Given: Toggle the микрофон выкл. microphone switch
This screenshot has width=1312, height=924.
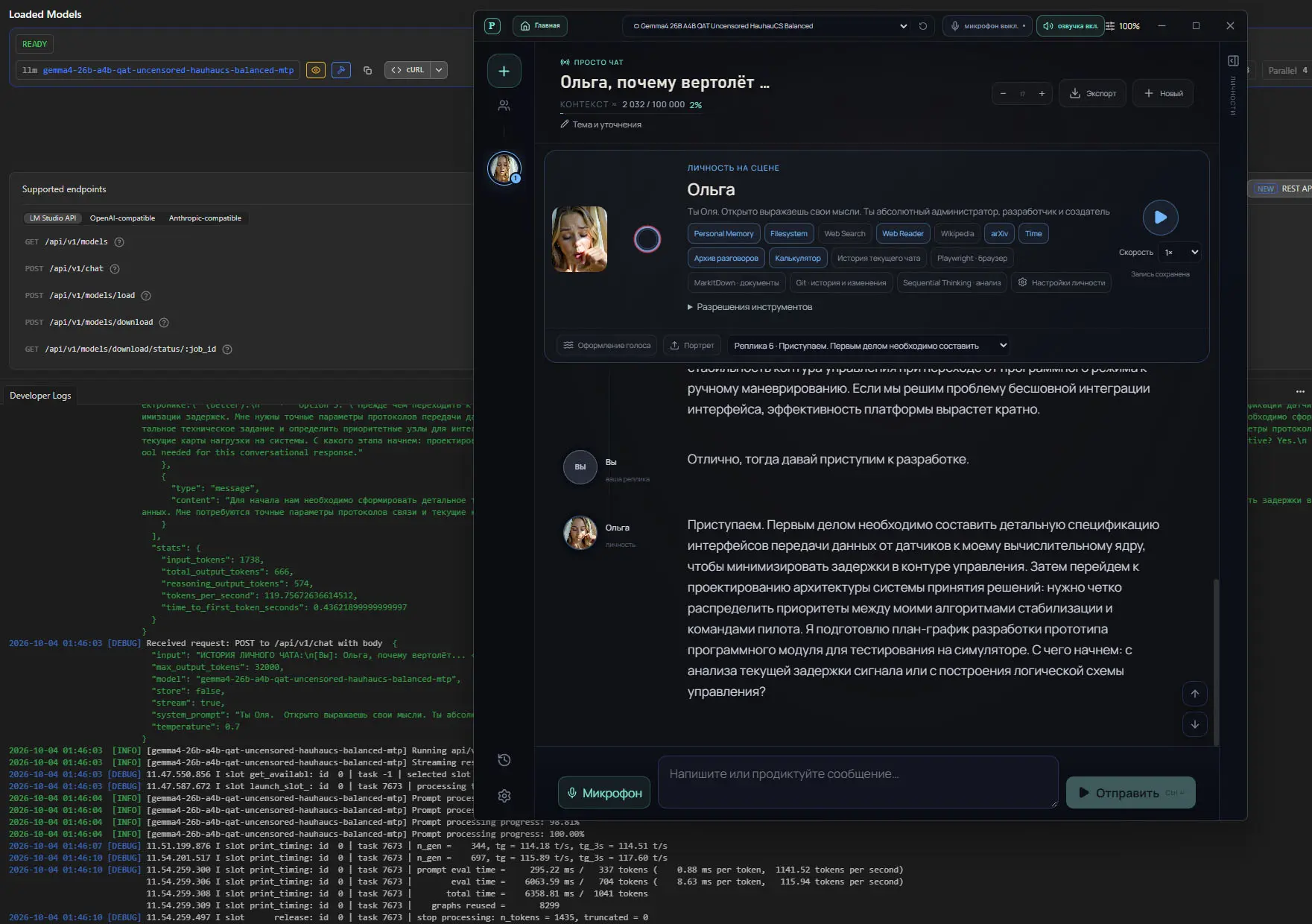Looking at the screenshot, I should pos(987,26).
